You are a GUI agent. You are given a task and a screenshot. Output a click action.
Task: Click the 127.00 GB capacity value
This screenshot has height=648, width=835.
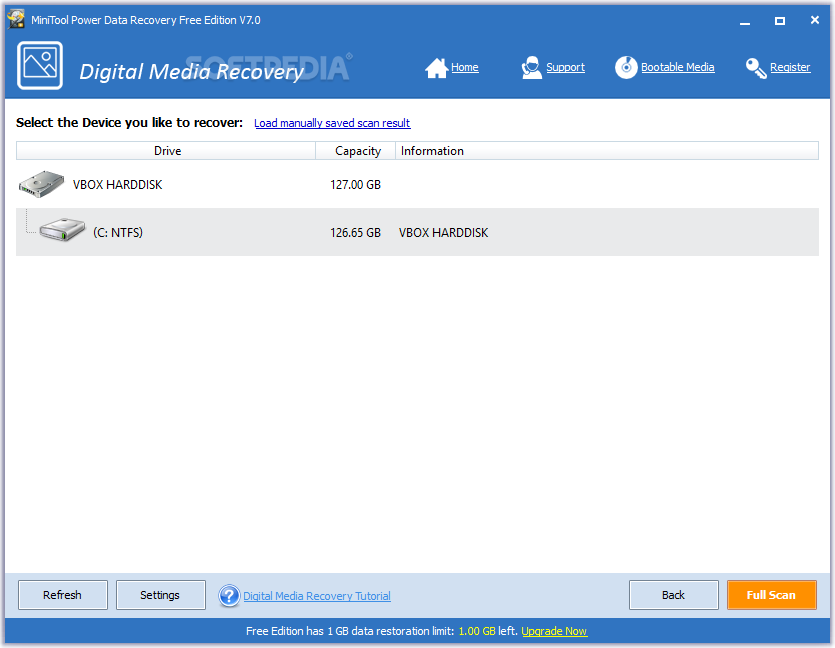point(355,185)
